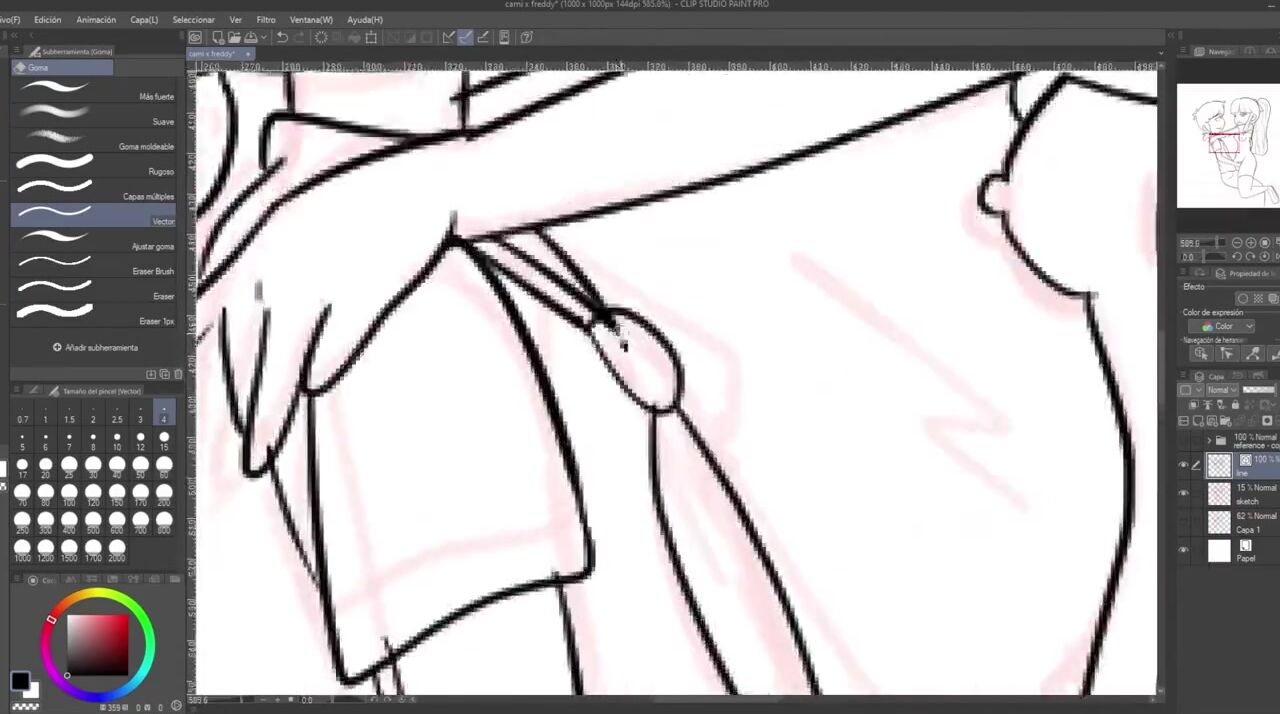Screen dimensions: 1280x714
Task: Click inside the color wheel square
Action: pyautogui.click(x=97, y=644)
